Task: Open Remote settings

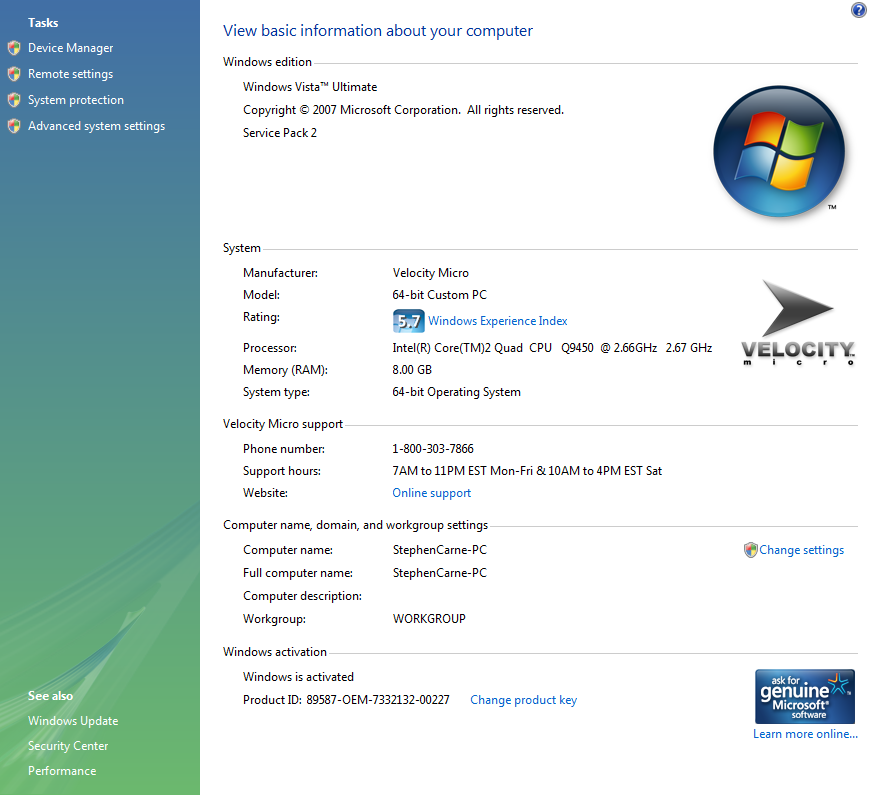Action: point(70,74)
